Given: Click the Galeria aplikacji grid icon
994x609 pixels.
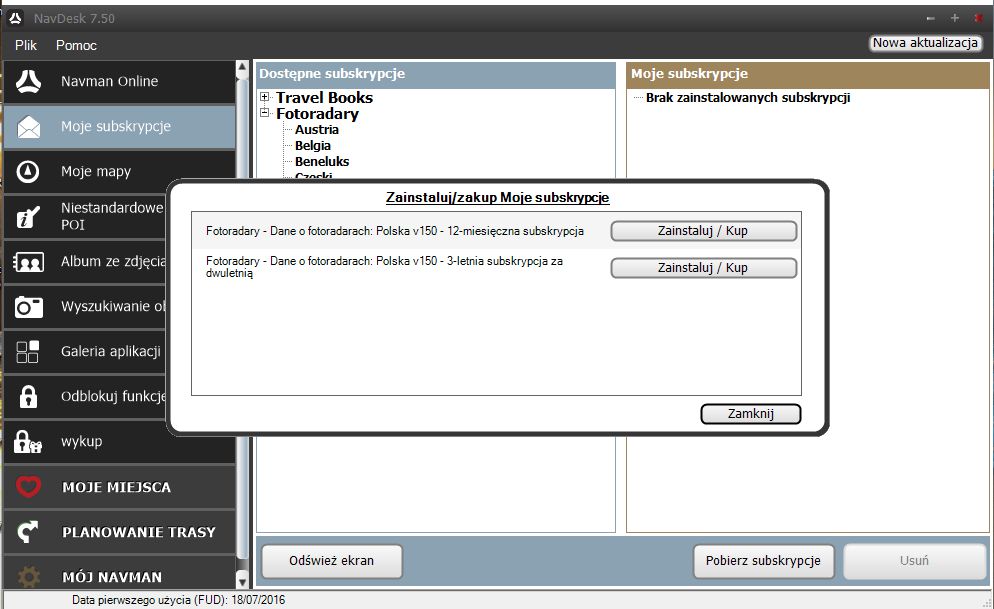Looking at the screenshot, I should pos(27,352).
